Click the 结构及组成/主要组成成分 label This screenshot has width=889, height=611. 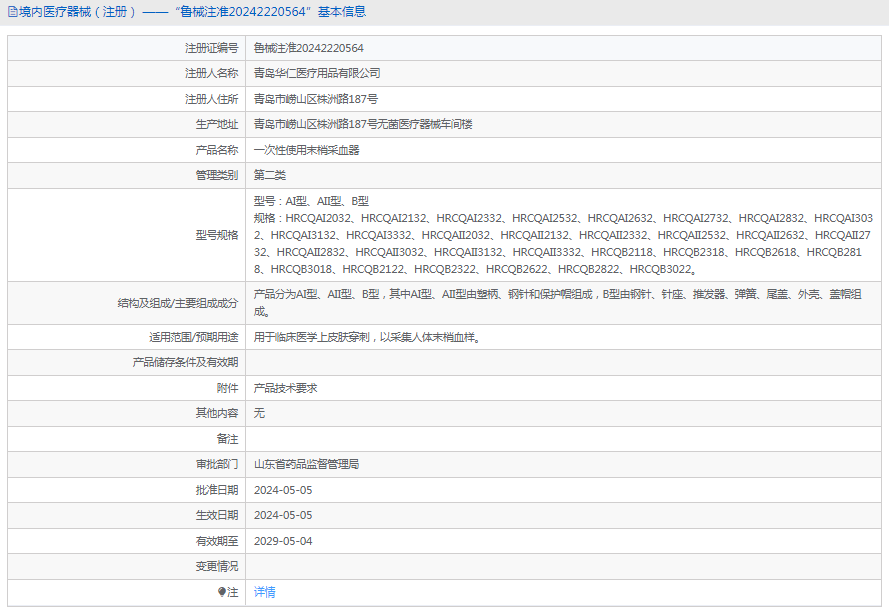pos(178,303)
